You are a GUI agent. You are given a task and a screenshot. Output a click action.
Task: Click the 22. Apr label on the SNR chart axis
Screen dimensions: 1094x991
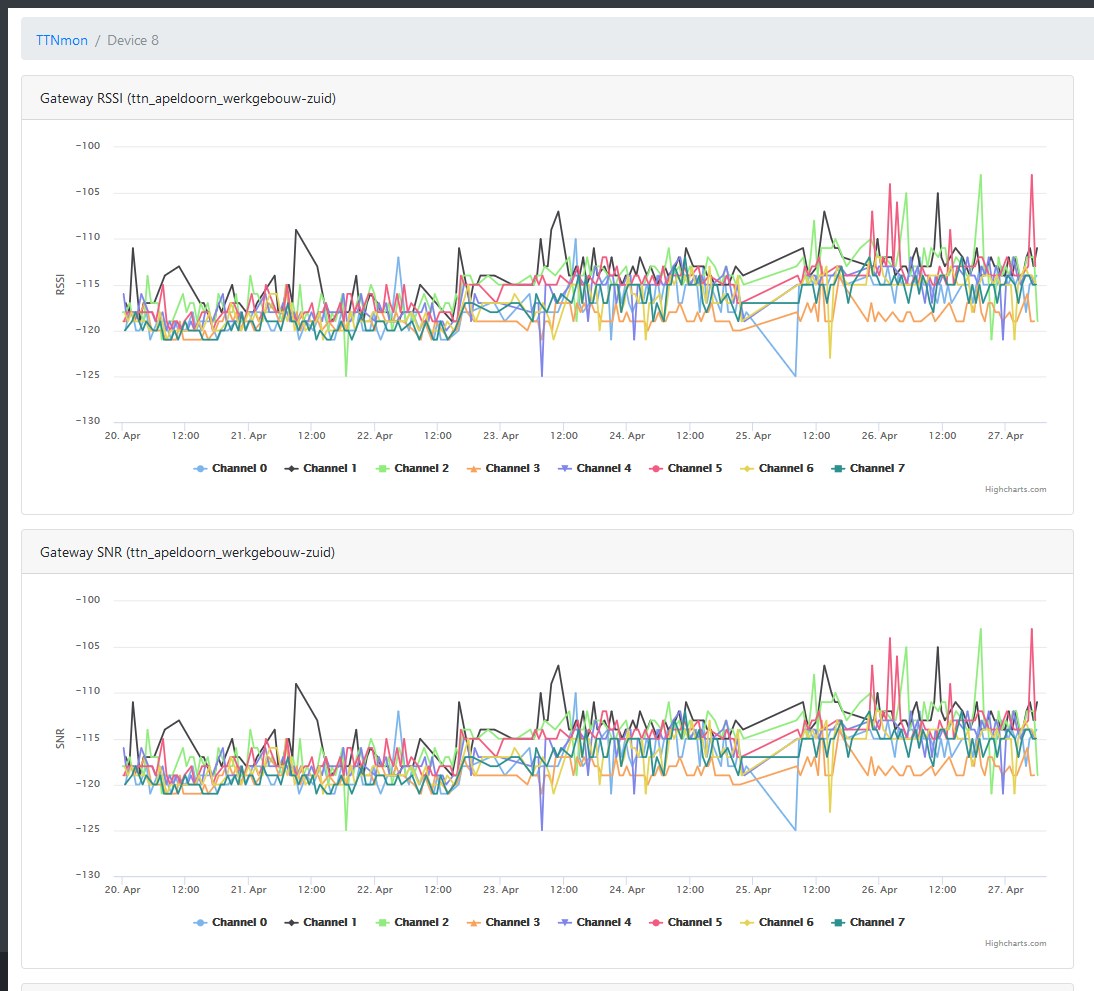tap(375, 890)
